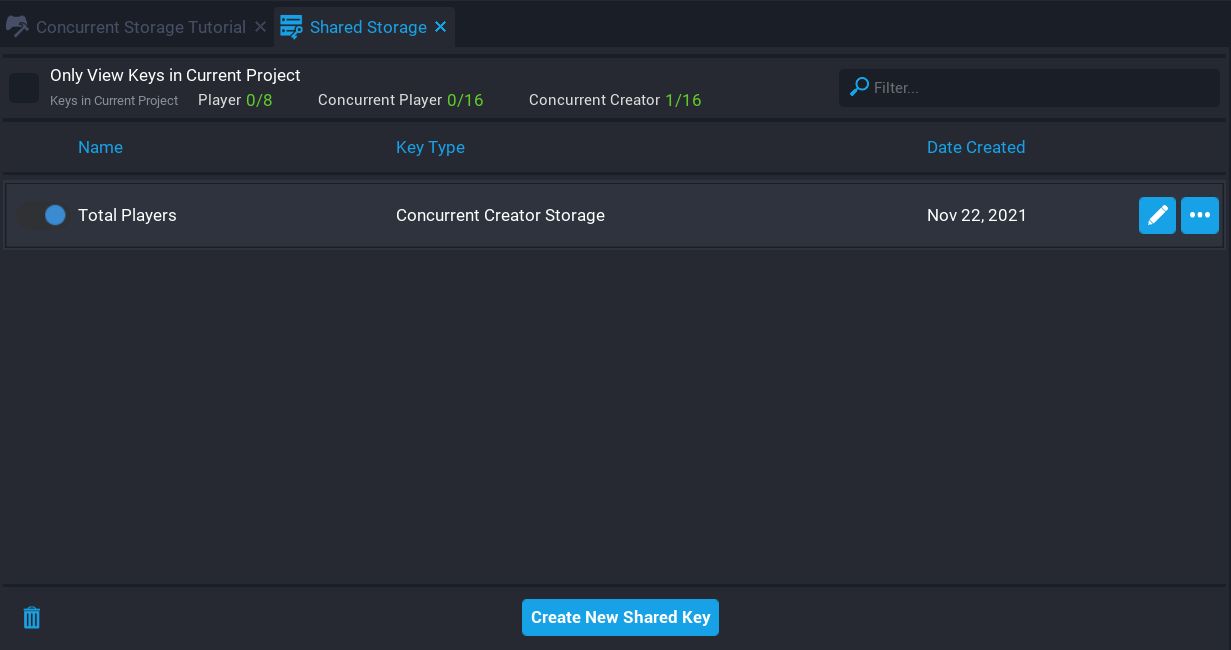Screen dimensions: 1231x650
Task: Select the Shared Storage tab
Action: (x=368, y=27)
